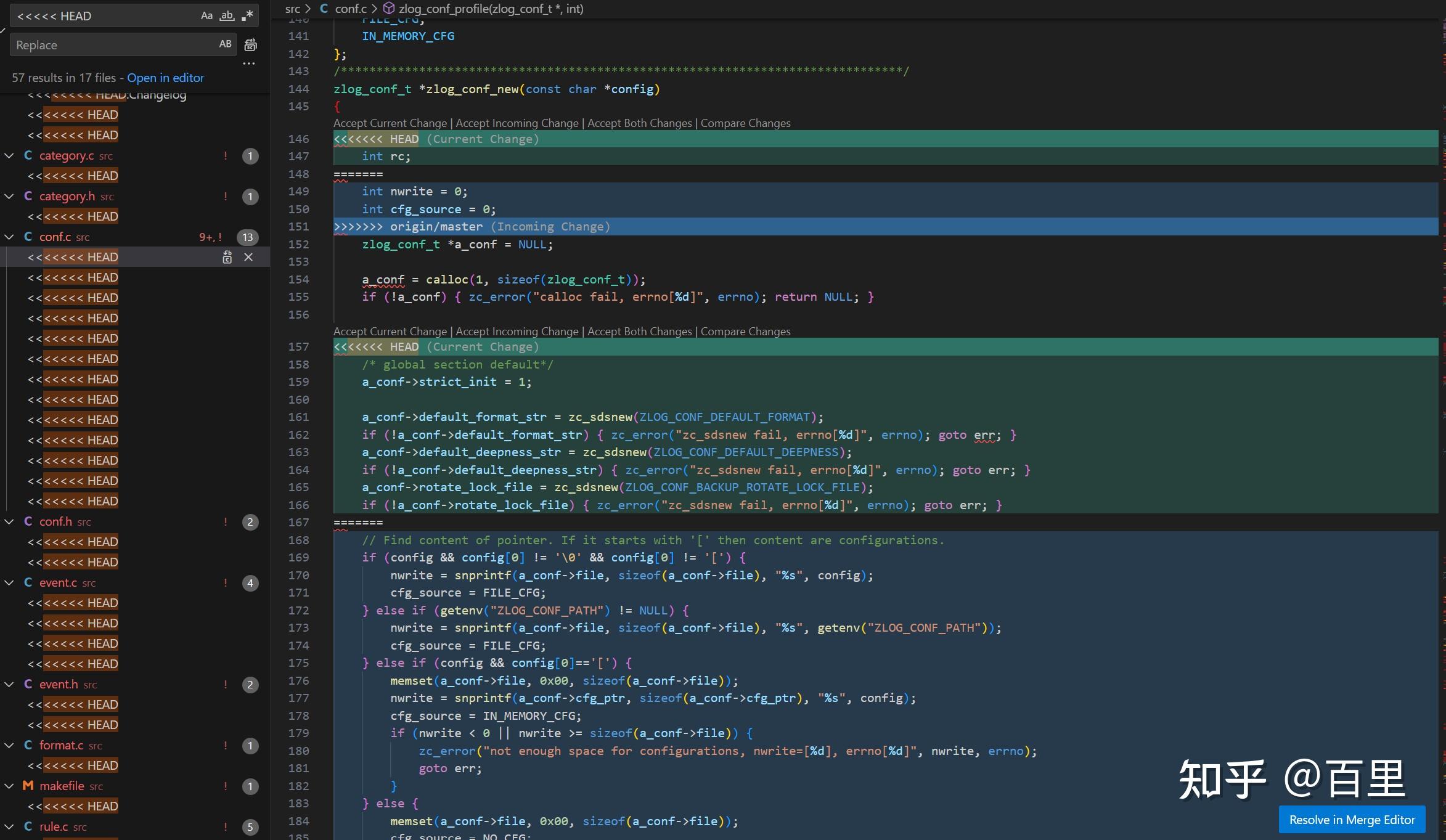Click the C icon beside conf.c in results
The width and height of the screenshot is (1446, 840).
click(x=28, y=237)
